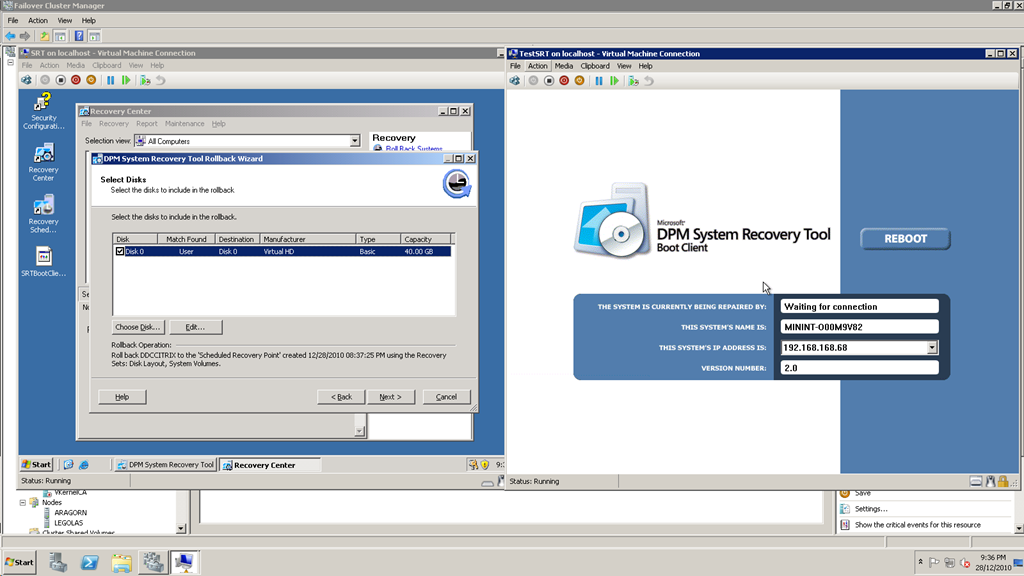1024x576 pixels.
Task: Pause the TestSRT virtual machine
Action: click(599, 81)
